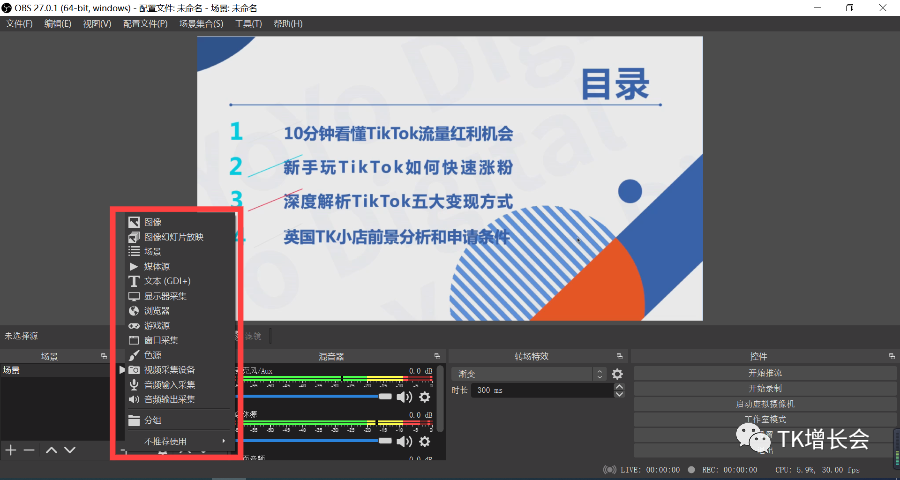Click the 300 ms duration field

point(542,390)
